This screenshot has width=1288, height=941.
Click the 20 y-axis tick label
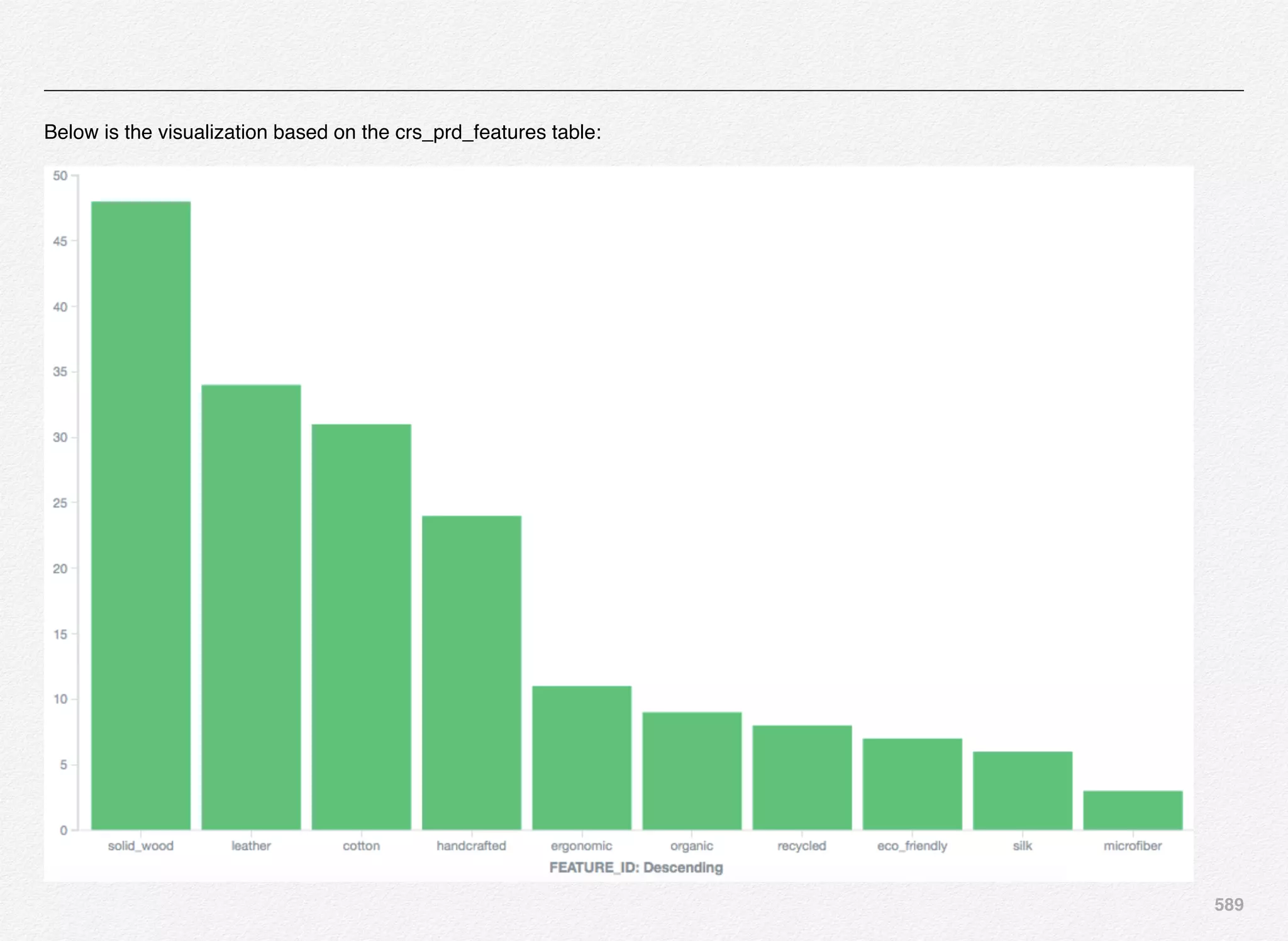coord(60,569)
